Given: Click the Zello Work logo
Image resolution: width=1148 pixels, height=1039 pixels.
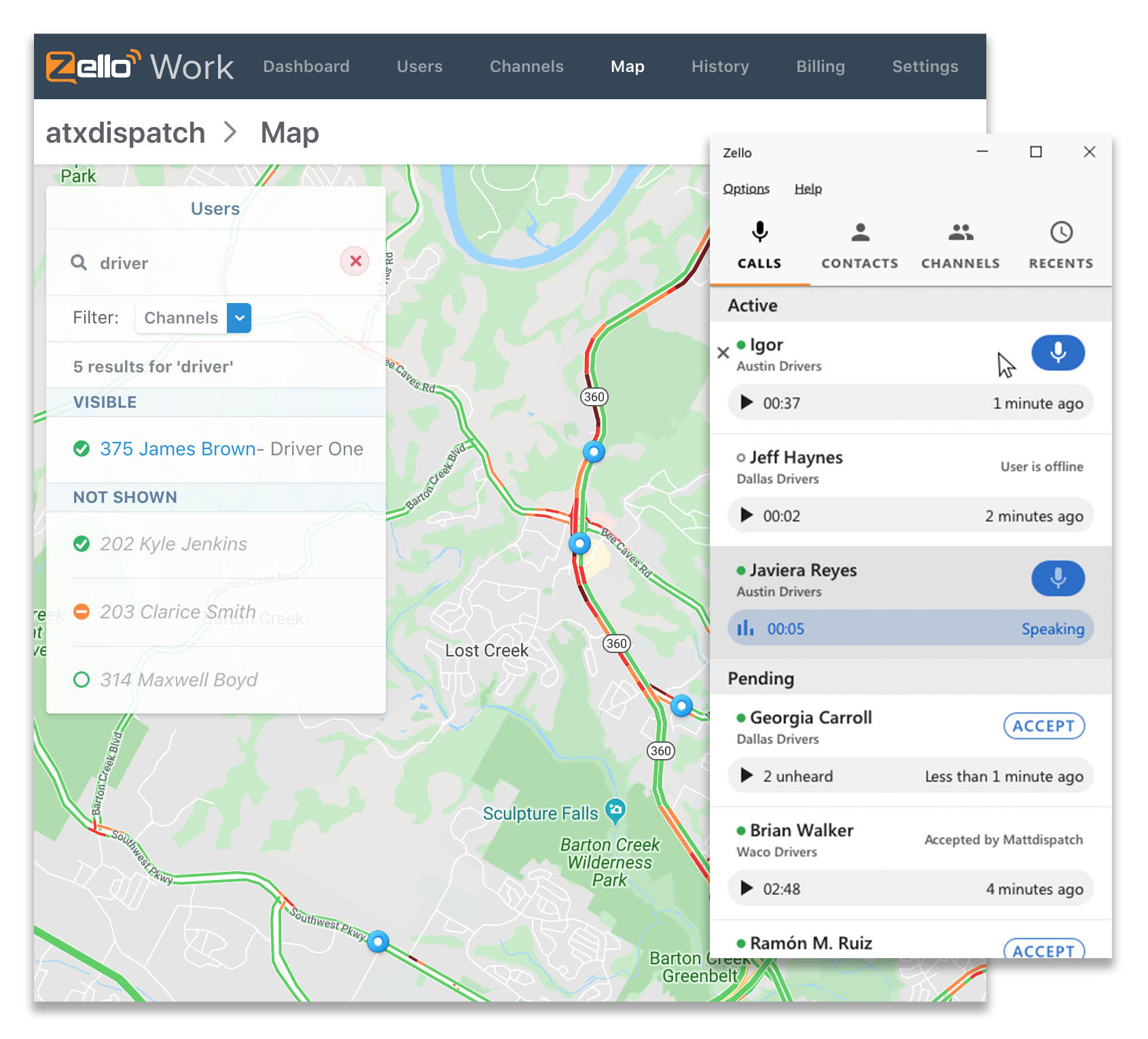Looking at the screenshot, I should click(139, 67).
